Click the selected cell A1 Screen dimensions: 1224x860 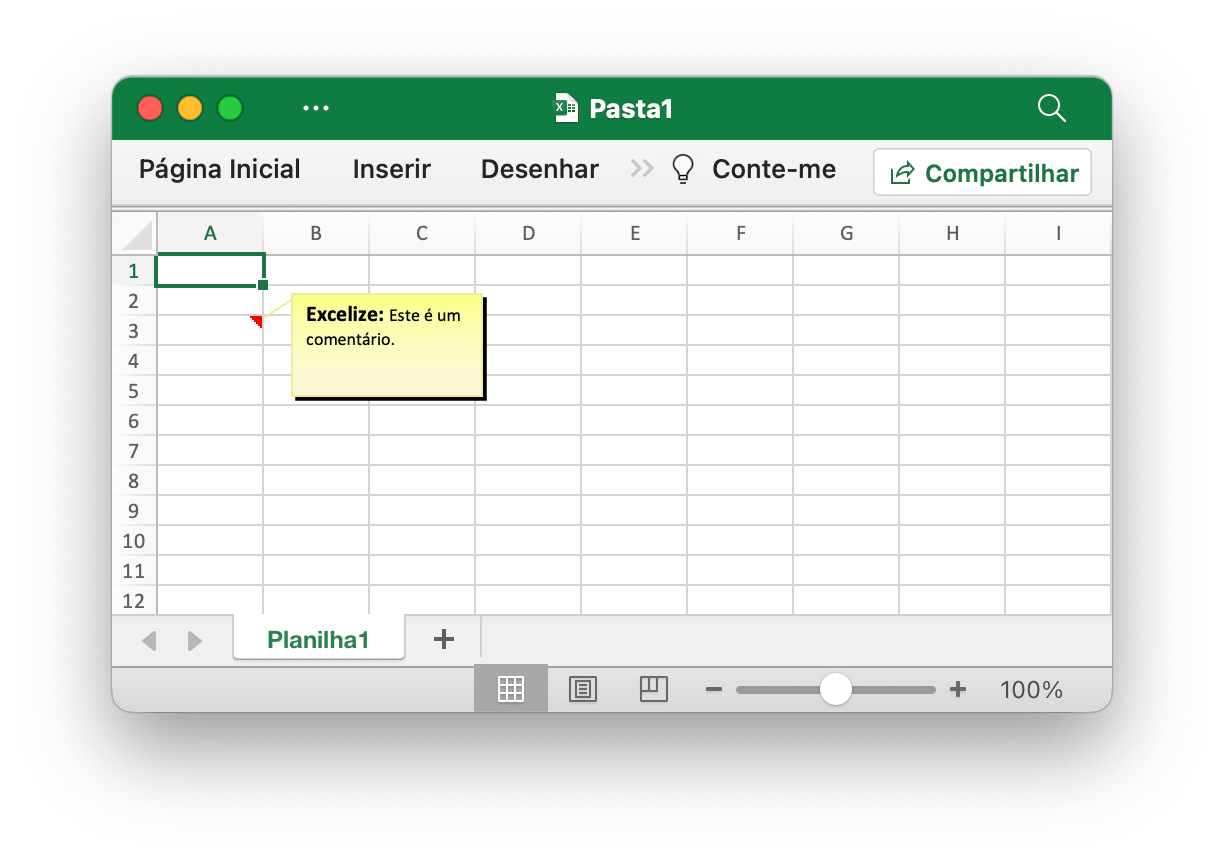210,270
